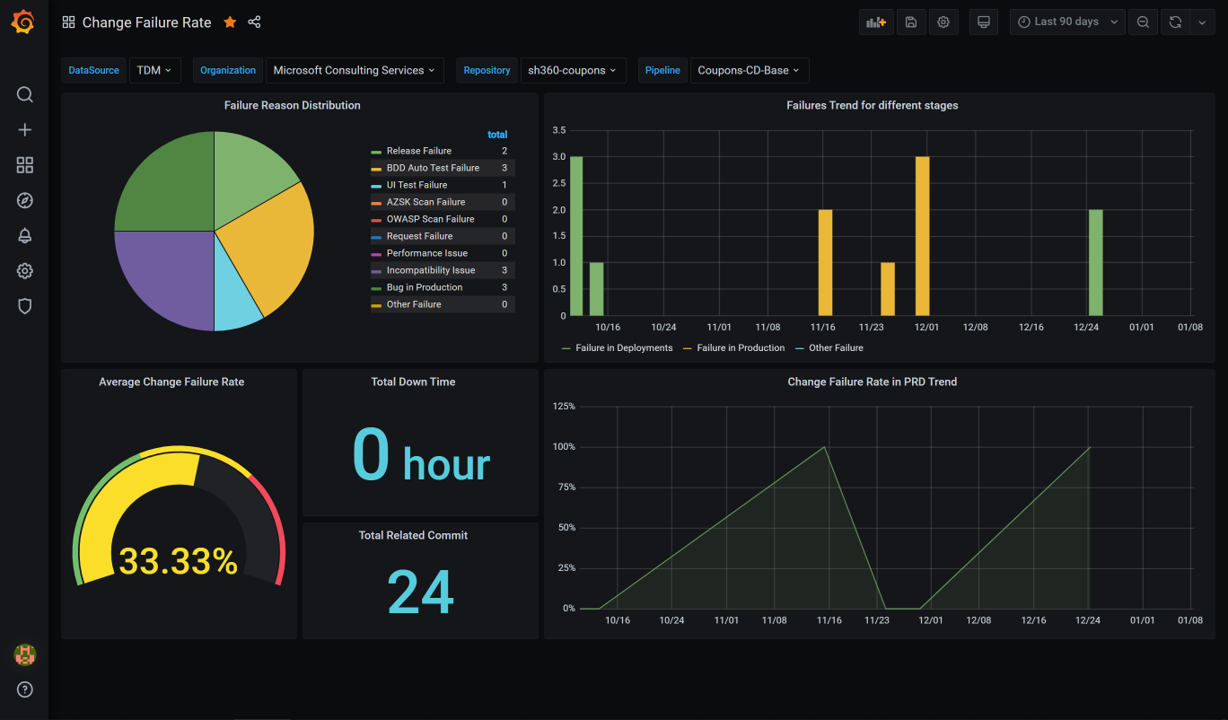Open the Help question mark icon
1228x720 pixels.
pyautogui.click(x=25, y=689)
